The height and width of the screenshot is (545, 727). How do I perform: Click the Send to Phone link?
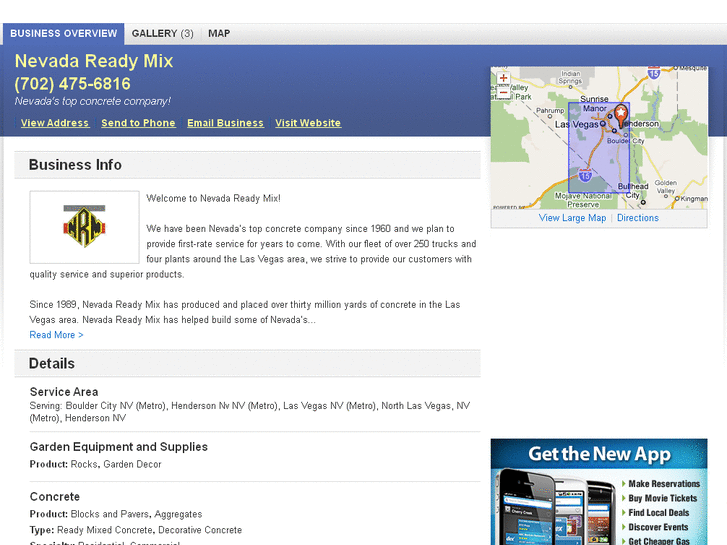click(x=138, y=123)
